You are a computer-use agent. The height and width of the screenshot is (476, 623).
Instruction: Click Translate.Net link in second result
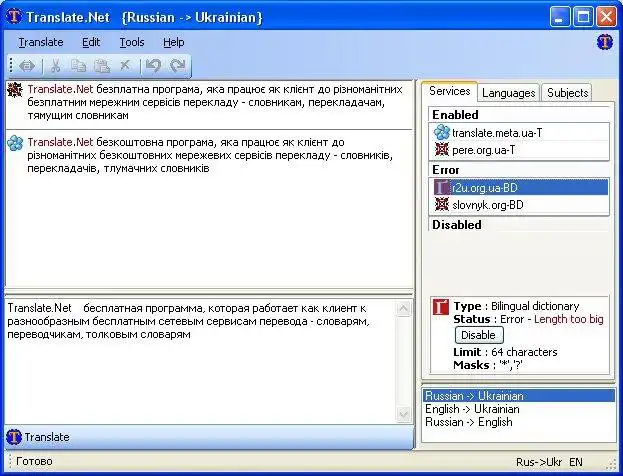tap(60, 142)
